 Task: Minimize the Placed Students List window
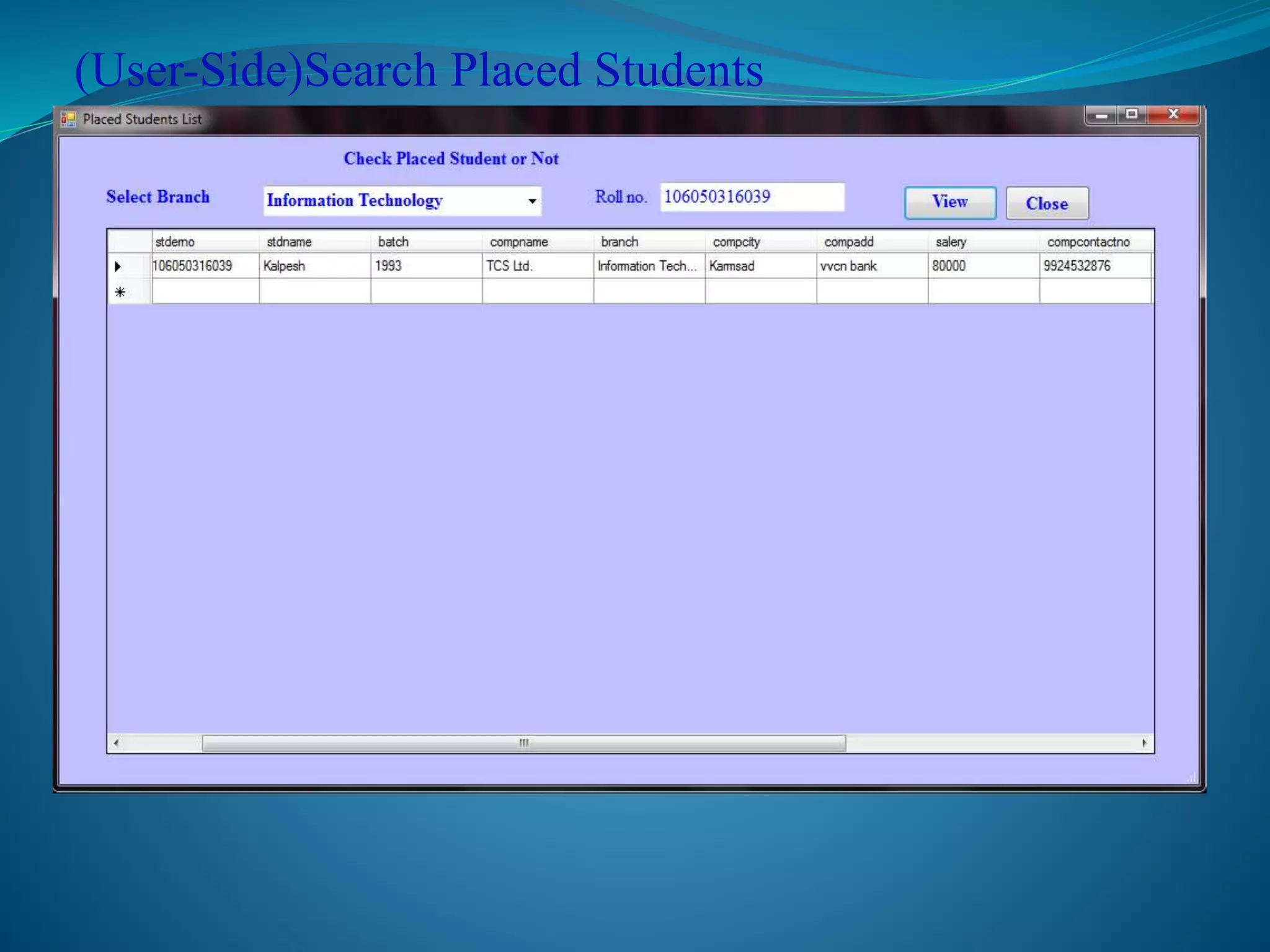point(1101,115)
